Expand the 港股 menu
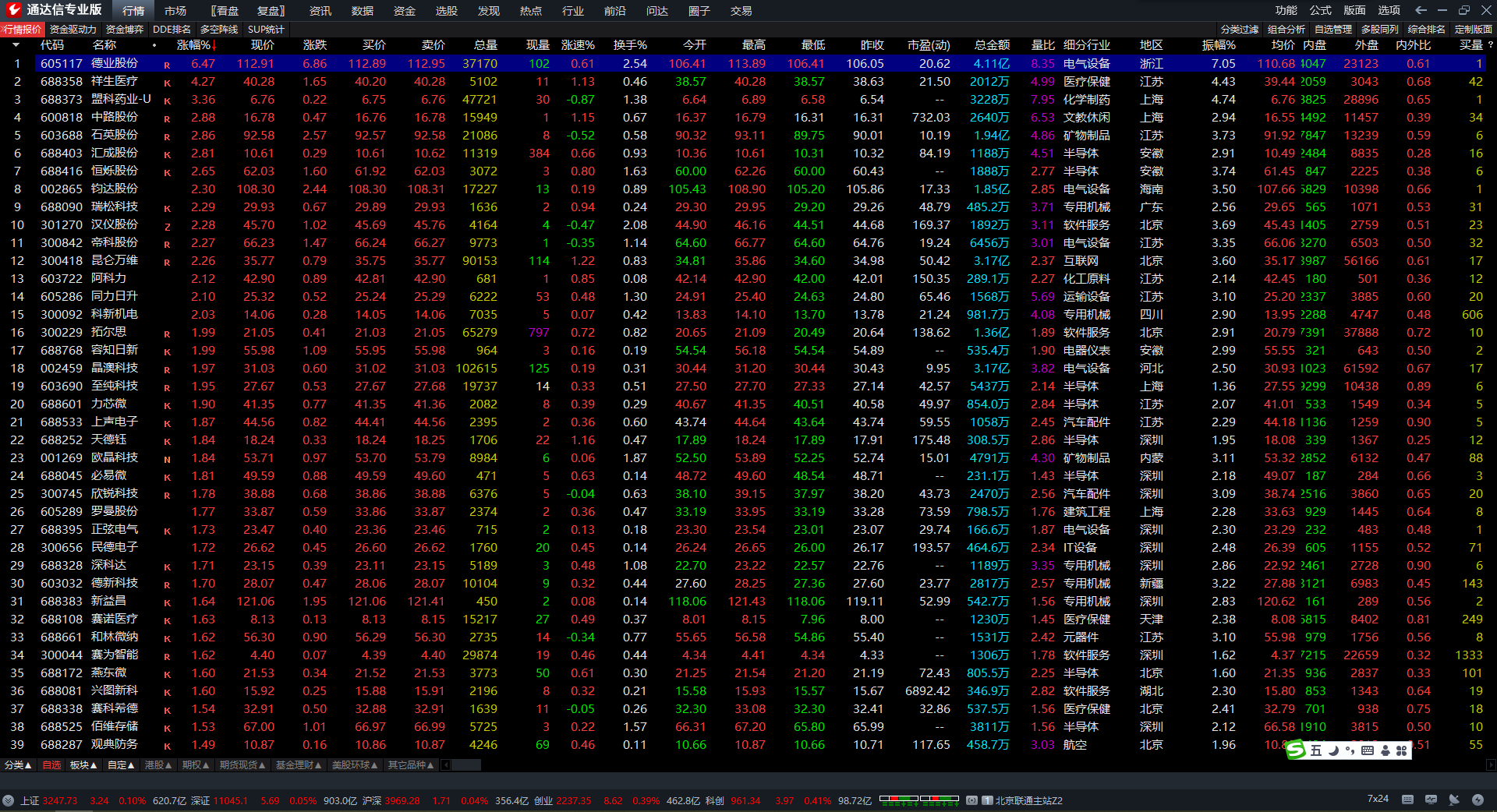 (x=158, y=765)
